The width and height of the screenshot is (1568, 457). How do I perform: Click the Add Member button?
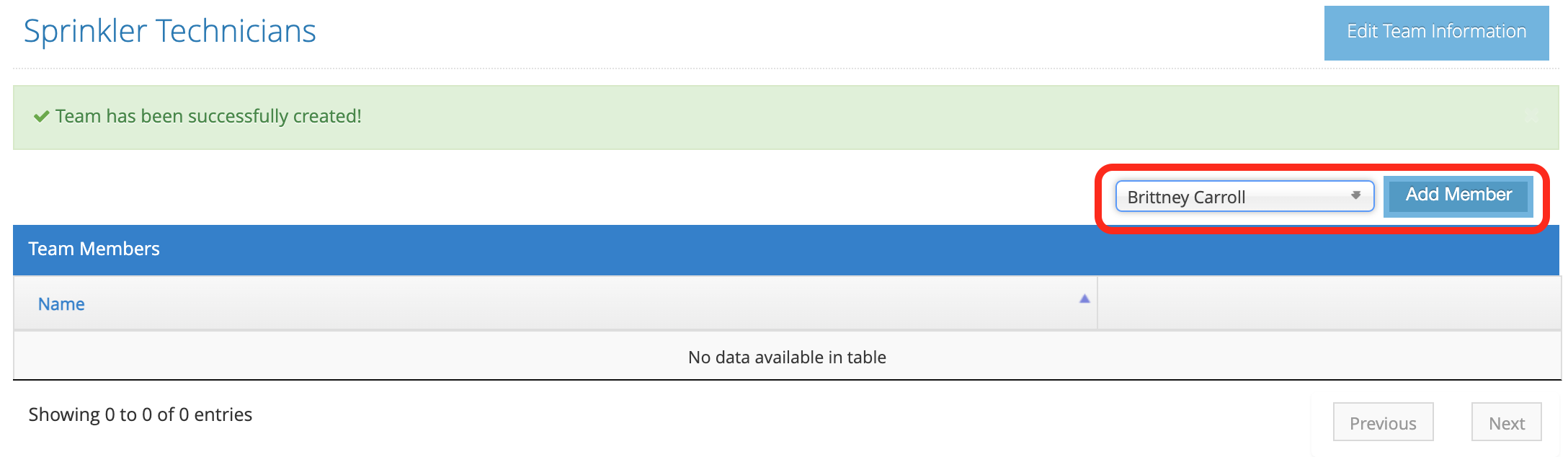pyautogui.click(x=1458, y=195)
